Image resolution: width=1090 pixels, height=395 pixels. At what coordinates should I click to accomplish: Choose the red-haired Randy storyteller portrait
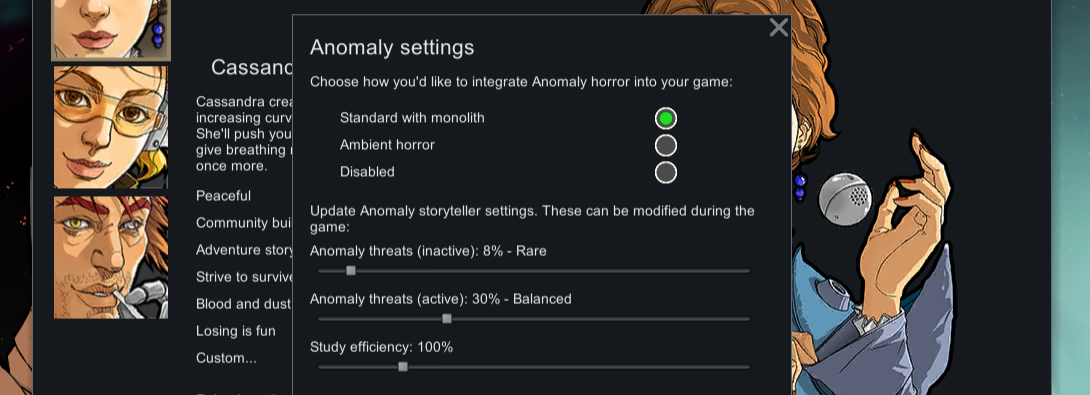pos(111,257)
